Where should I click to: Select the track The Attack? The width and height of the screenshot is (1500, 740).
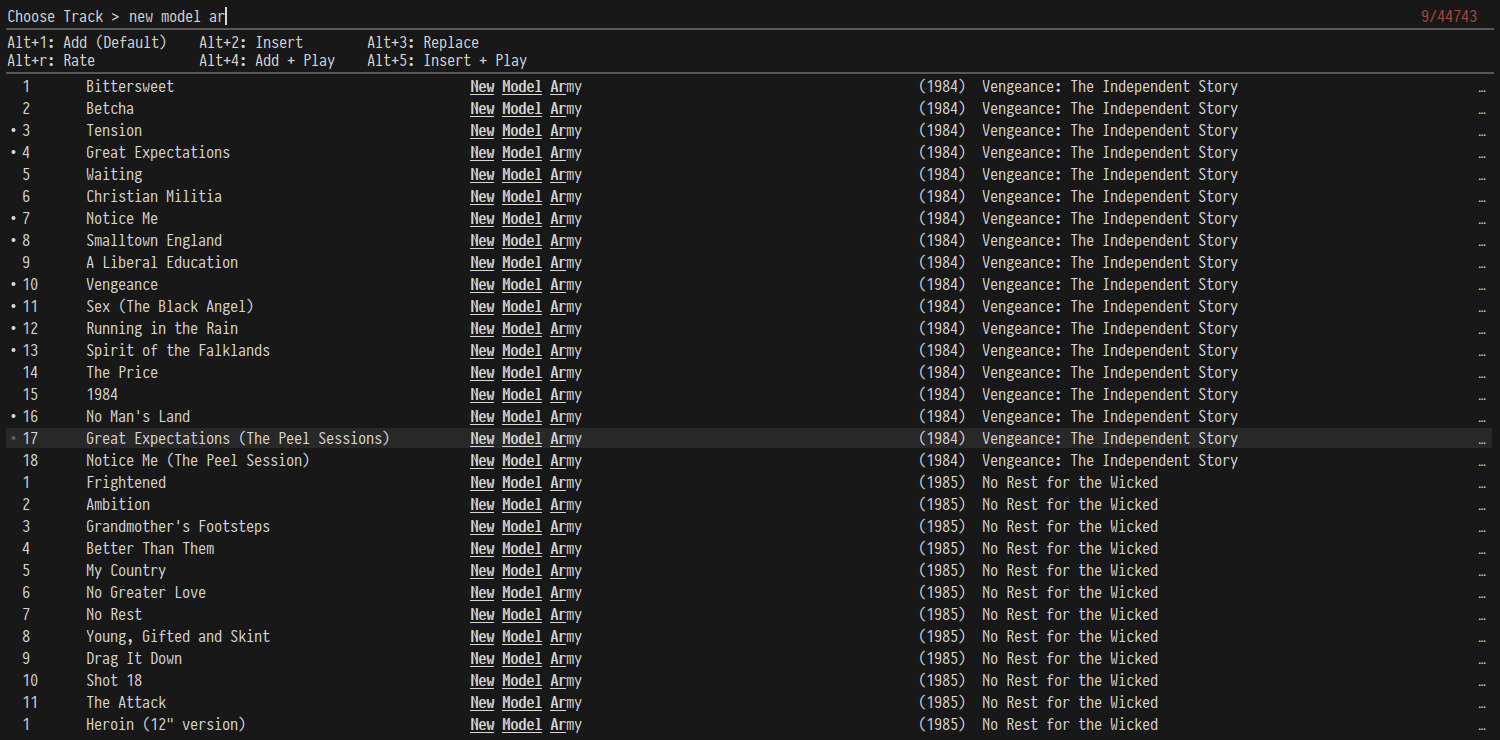[750, 702]
